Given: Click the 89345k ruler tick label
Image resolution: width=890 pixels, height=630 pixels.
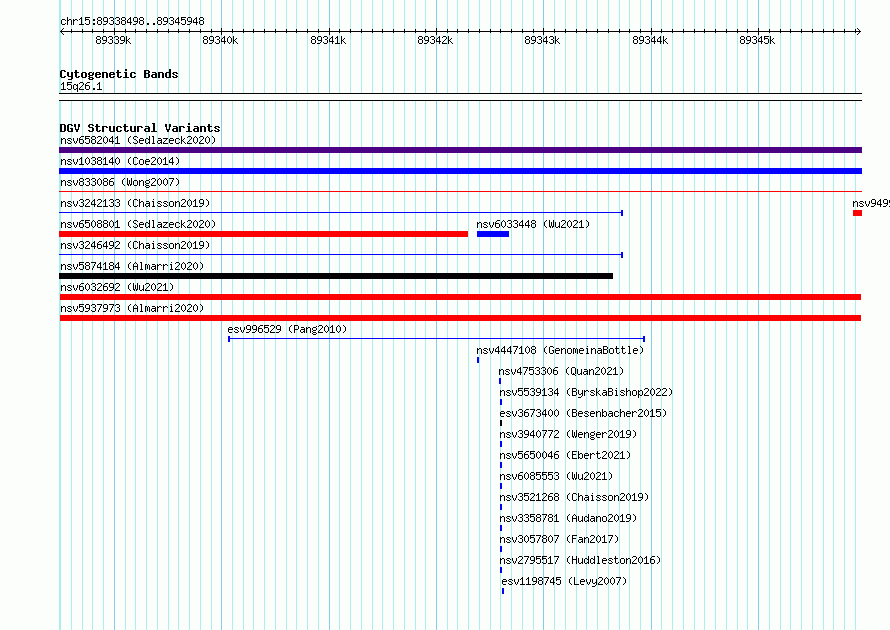Looking at the screenshot, I should pyautogui.click(x=757, y=40).
